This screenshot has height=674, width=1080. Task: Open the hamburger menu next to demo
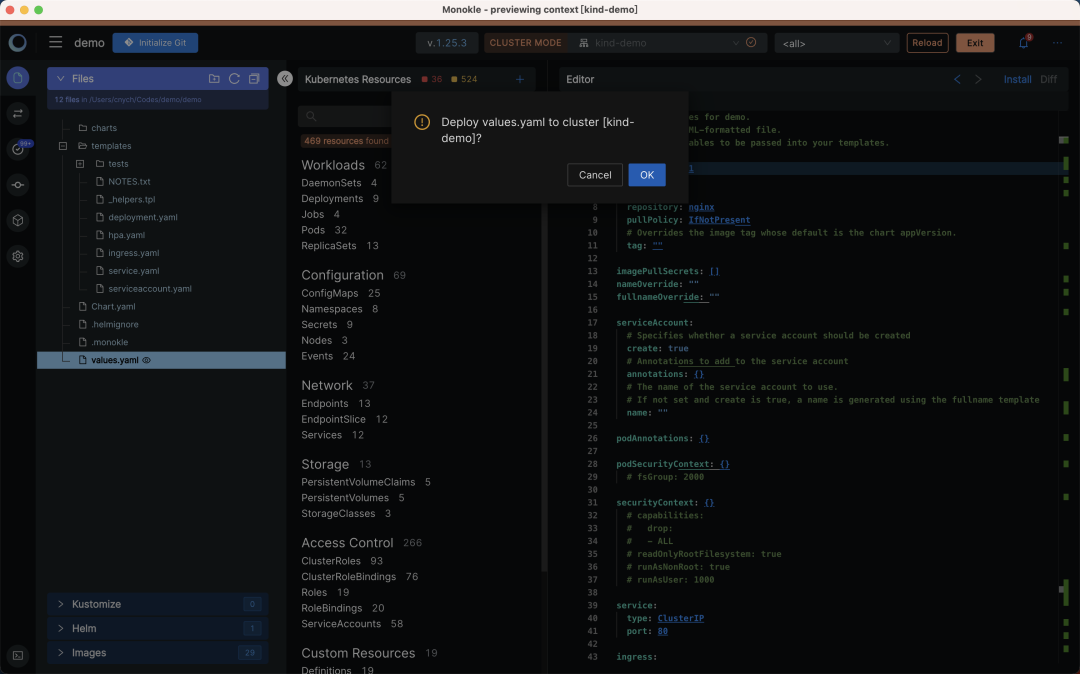click(56, 43)
